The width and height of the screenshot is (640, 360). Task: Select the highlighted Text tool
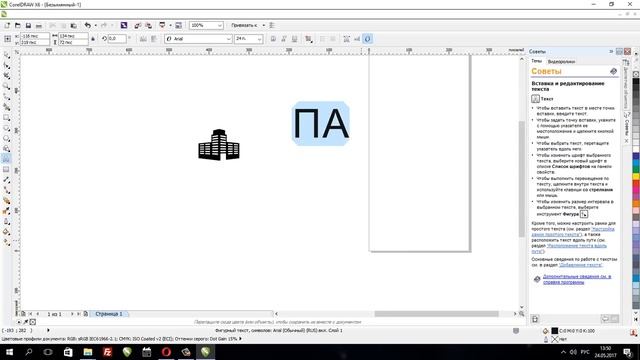pyautogui.click(x=7, y=159)
